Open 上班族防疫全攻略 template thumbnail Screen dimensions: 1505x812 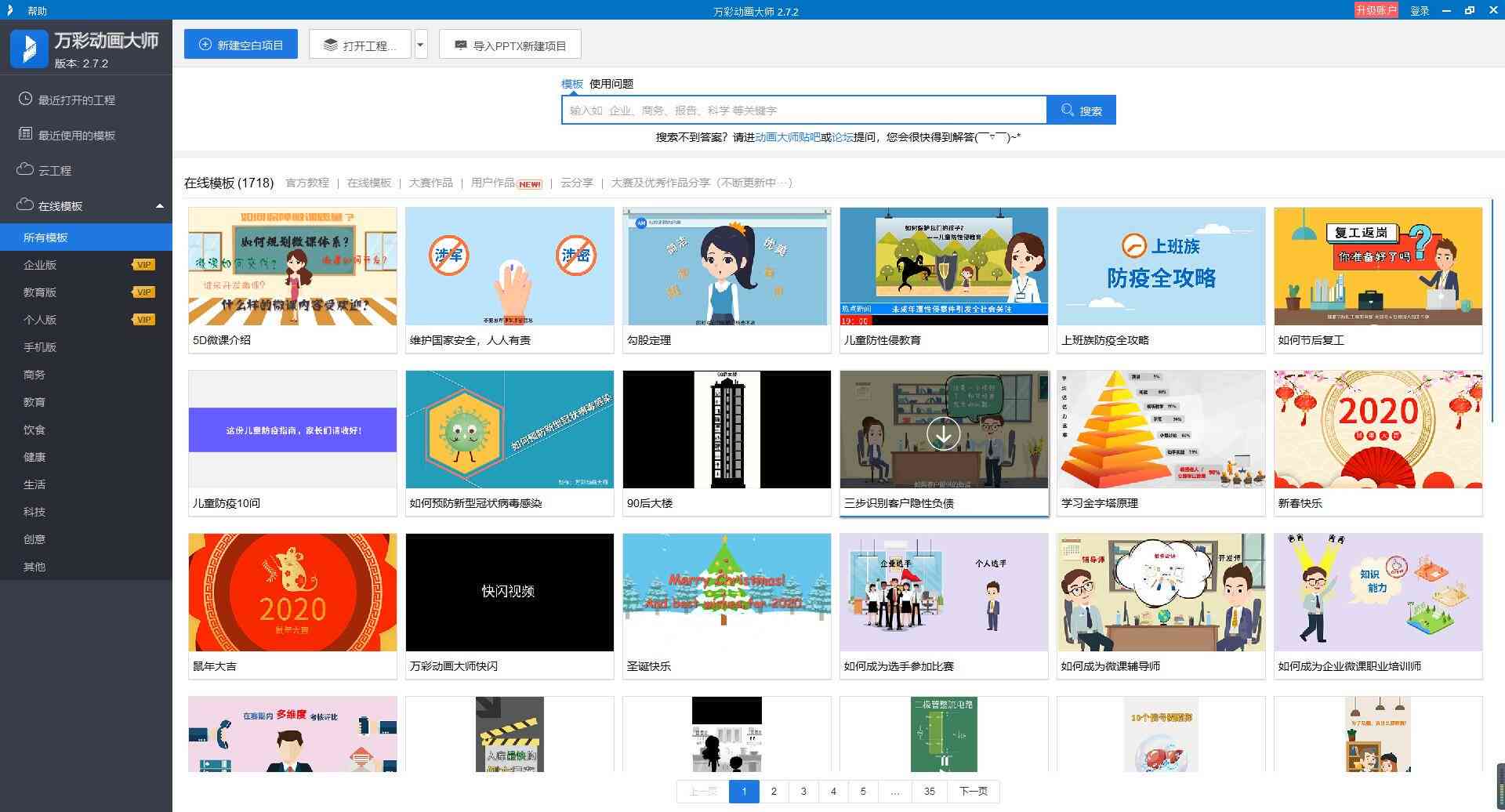pyautogui.click(x=1161, y=266)
